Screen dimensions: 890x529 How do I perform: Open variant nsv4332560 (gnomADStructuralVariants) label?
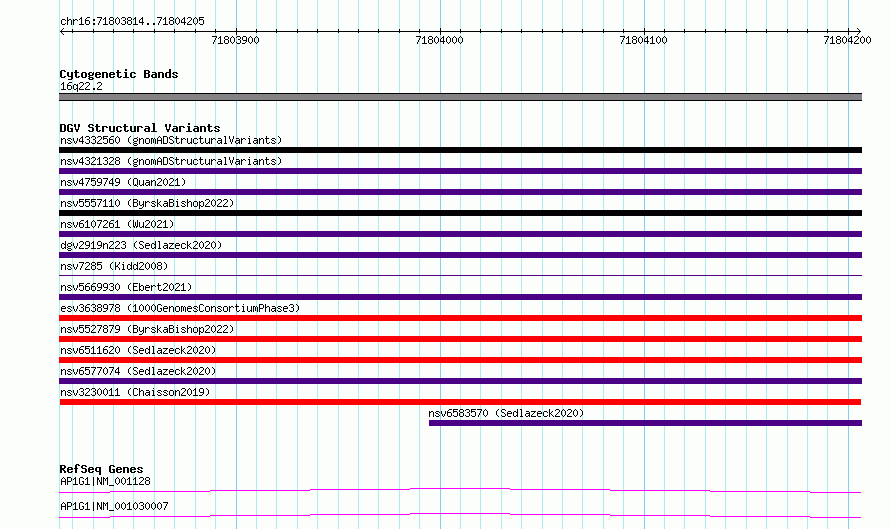(171, 140)
